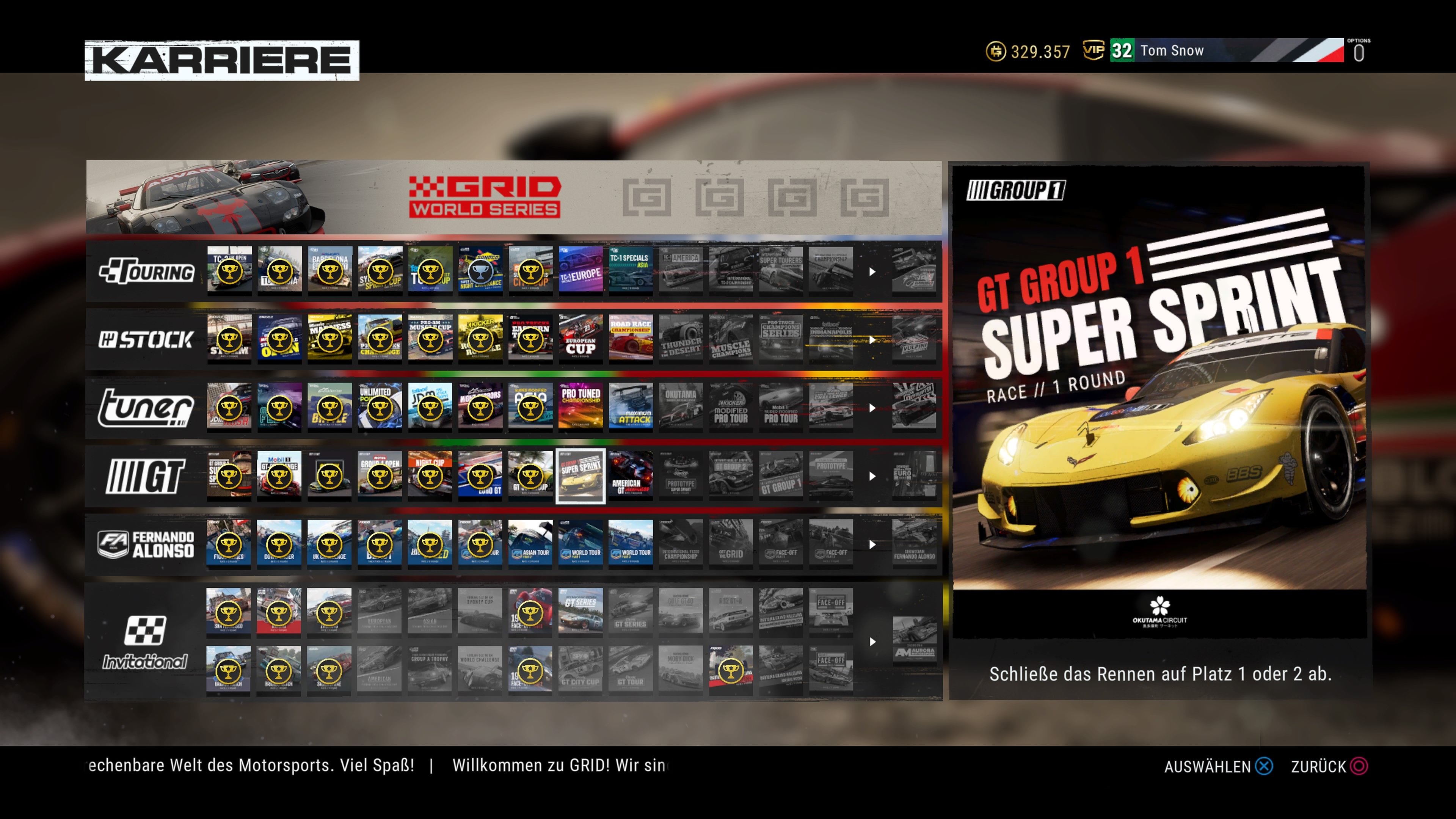Select the European Cup stock event
The image size is (1456, 819).
(581, 340)
